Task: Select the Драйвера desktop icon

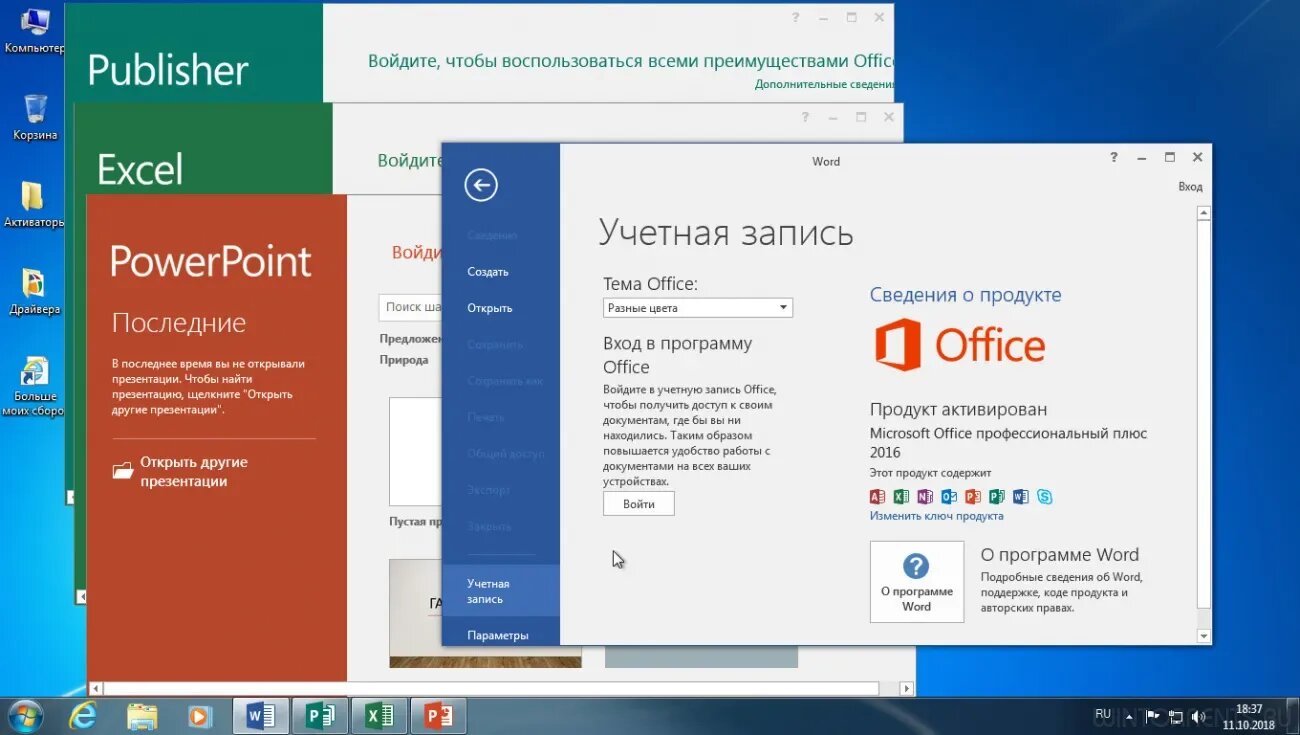Action: click(x=34, y=291)
